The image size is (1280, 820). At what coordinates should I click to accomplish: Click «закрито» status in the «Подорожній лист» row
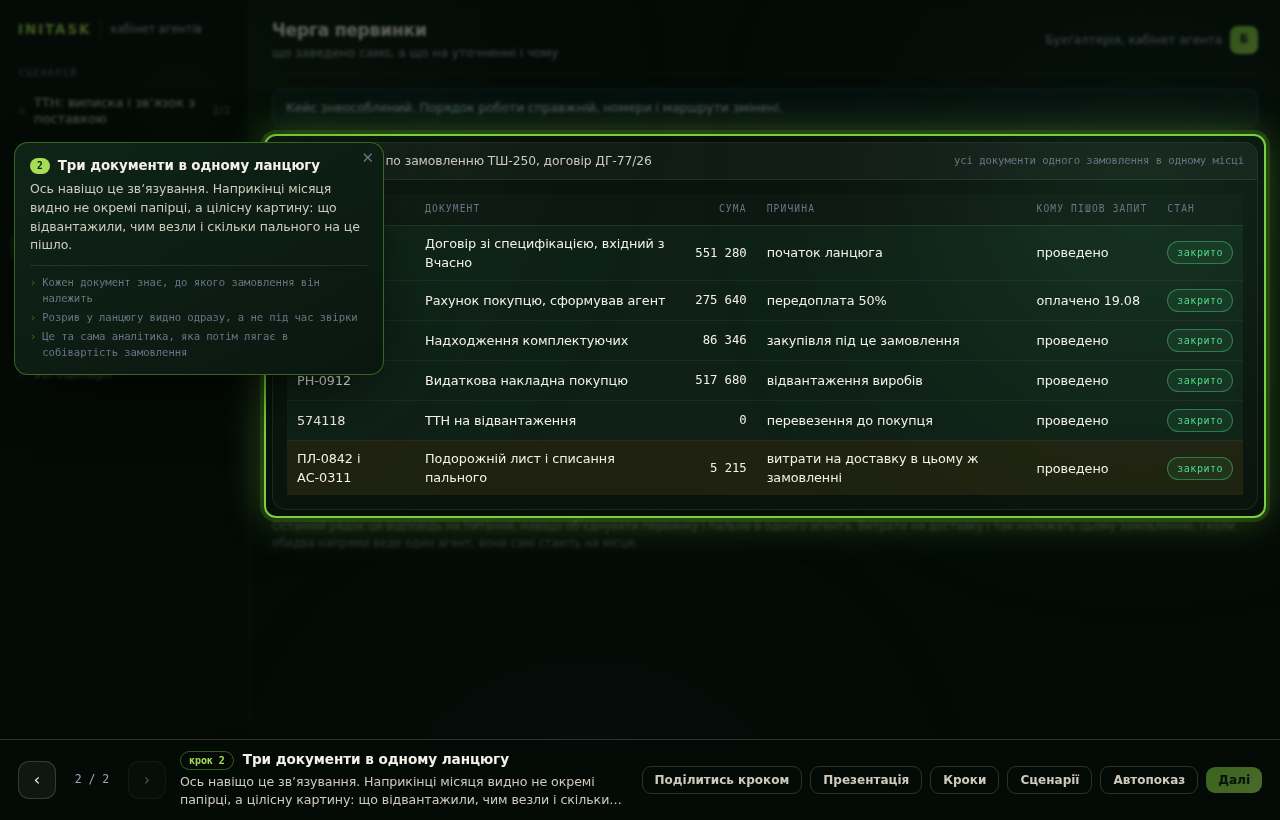1200,469
